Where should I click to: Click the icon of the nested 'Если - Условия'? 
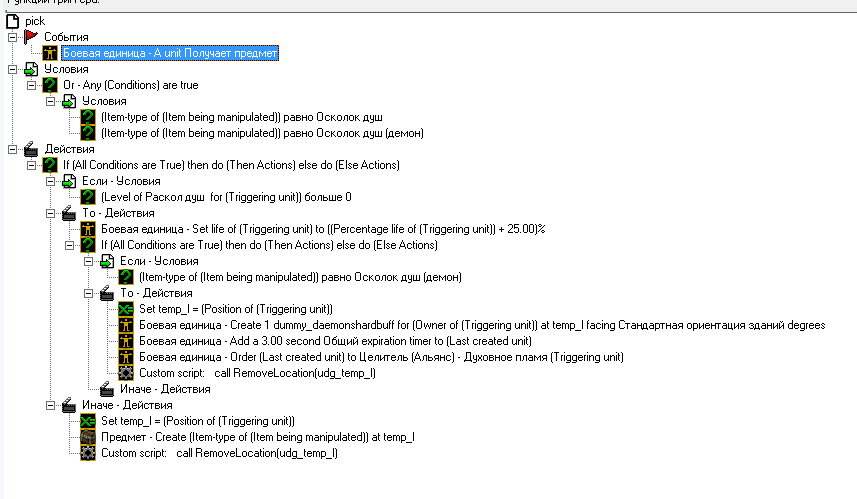[x=107, y=261]
